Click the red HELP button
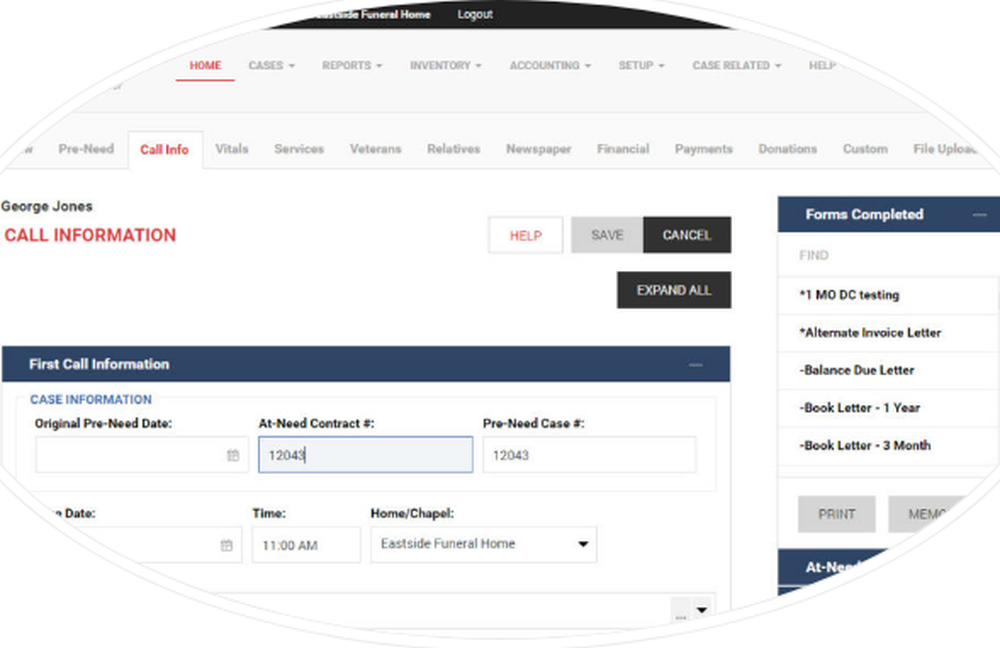1000x648 pixels. tap(526, 235)
